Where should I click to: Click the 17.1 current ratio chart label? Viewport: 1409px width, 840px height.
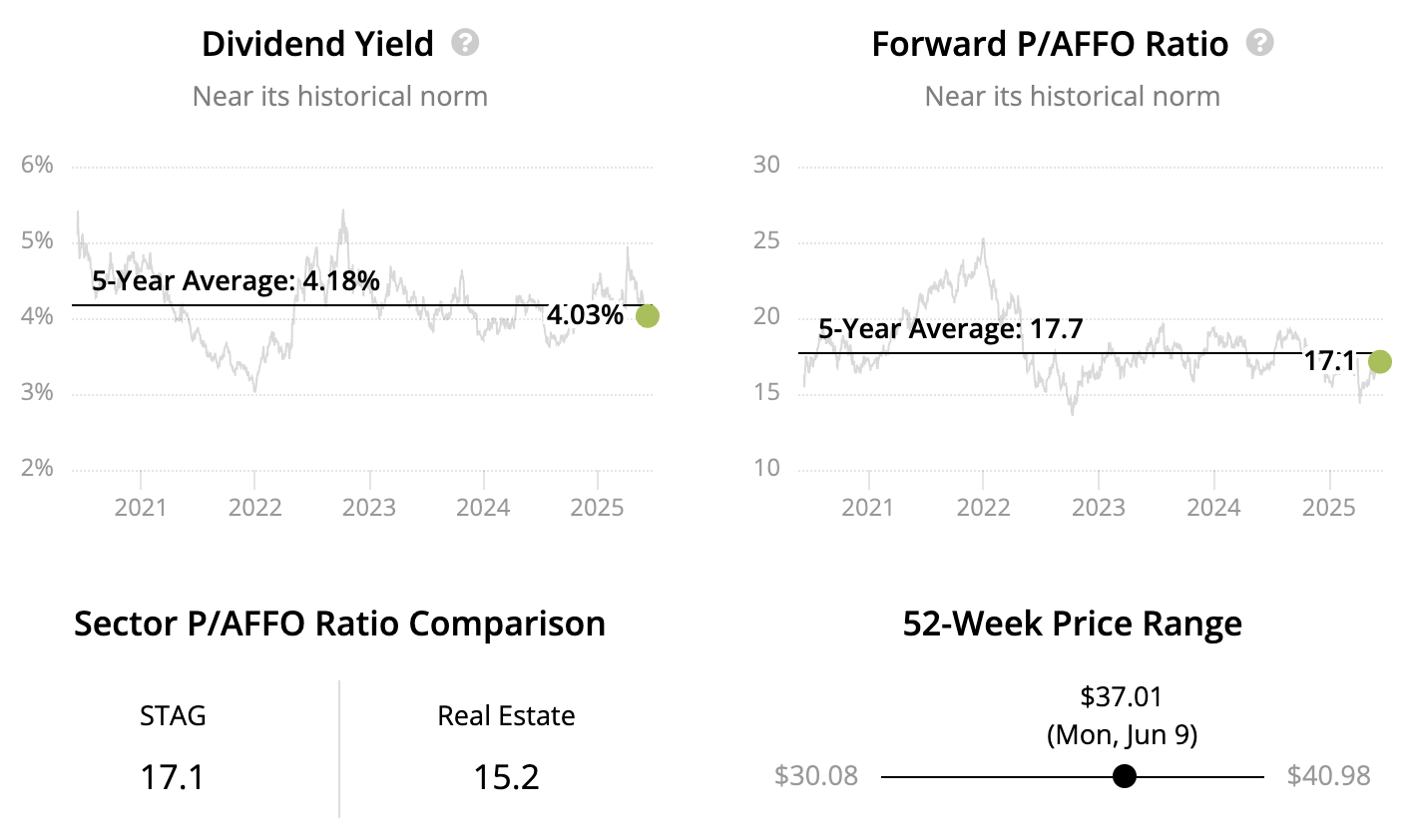[1329, 361]
